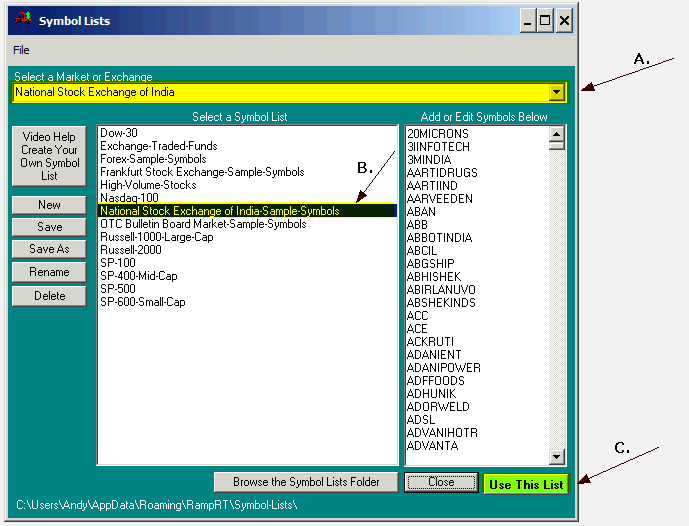This screenshot has height=526, width=689.
Task: Click the 20MICRONS symbol
Action: [438, 134]
